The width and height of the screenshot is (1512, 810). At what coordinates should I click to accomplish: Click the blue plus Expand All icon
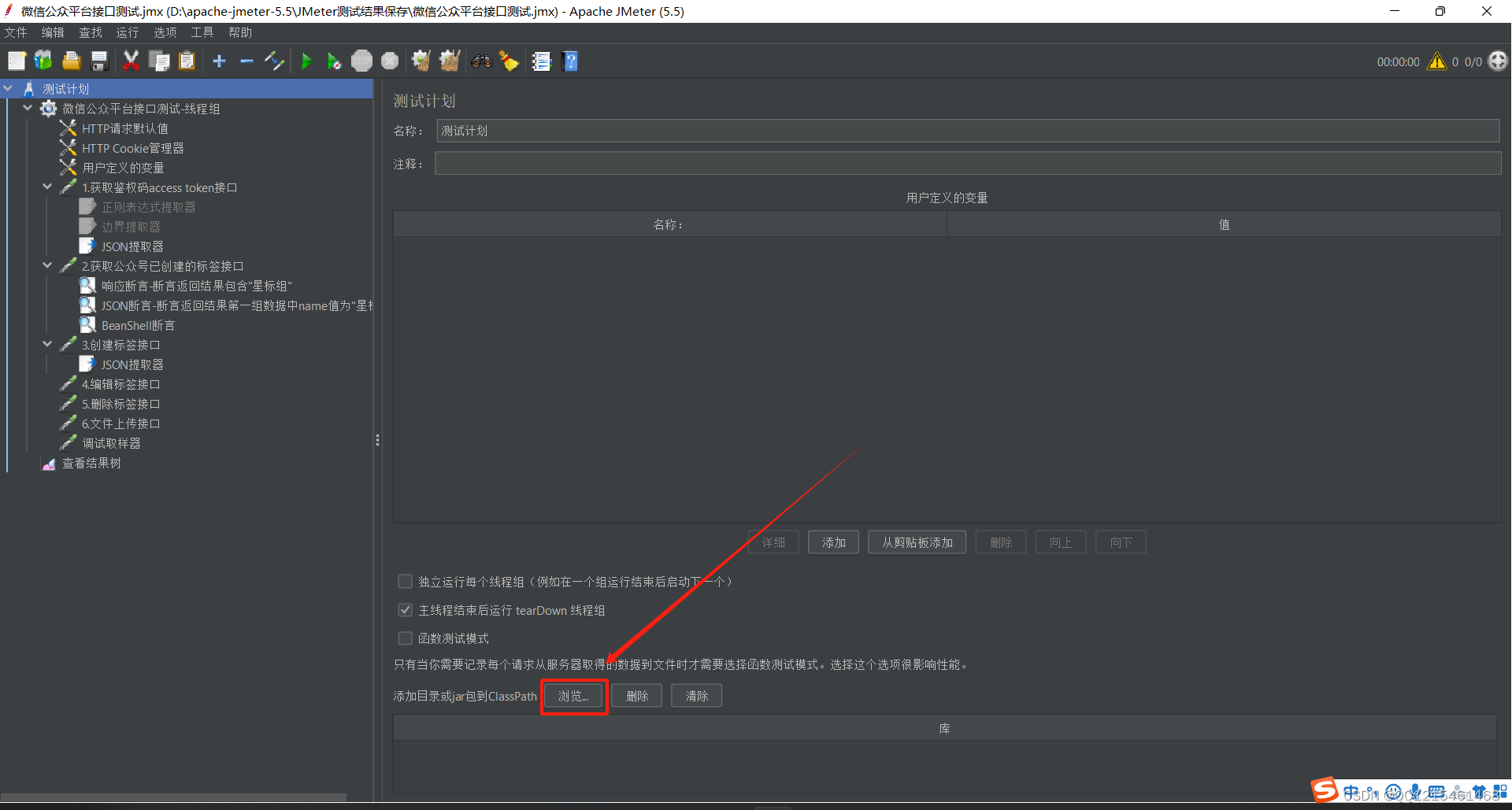(x=219, y=61)
